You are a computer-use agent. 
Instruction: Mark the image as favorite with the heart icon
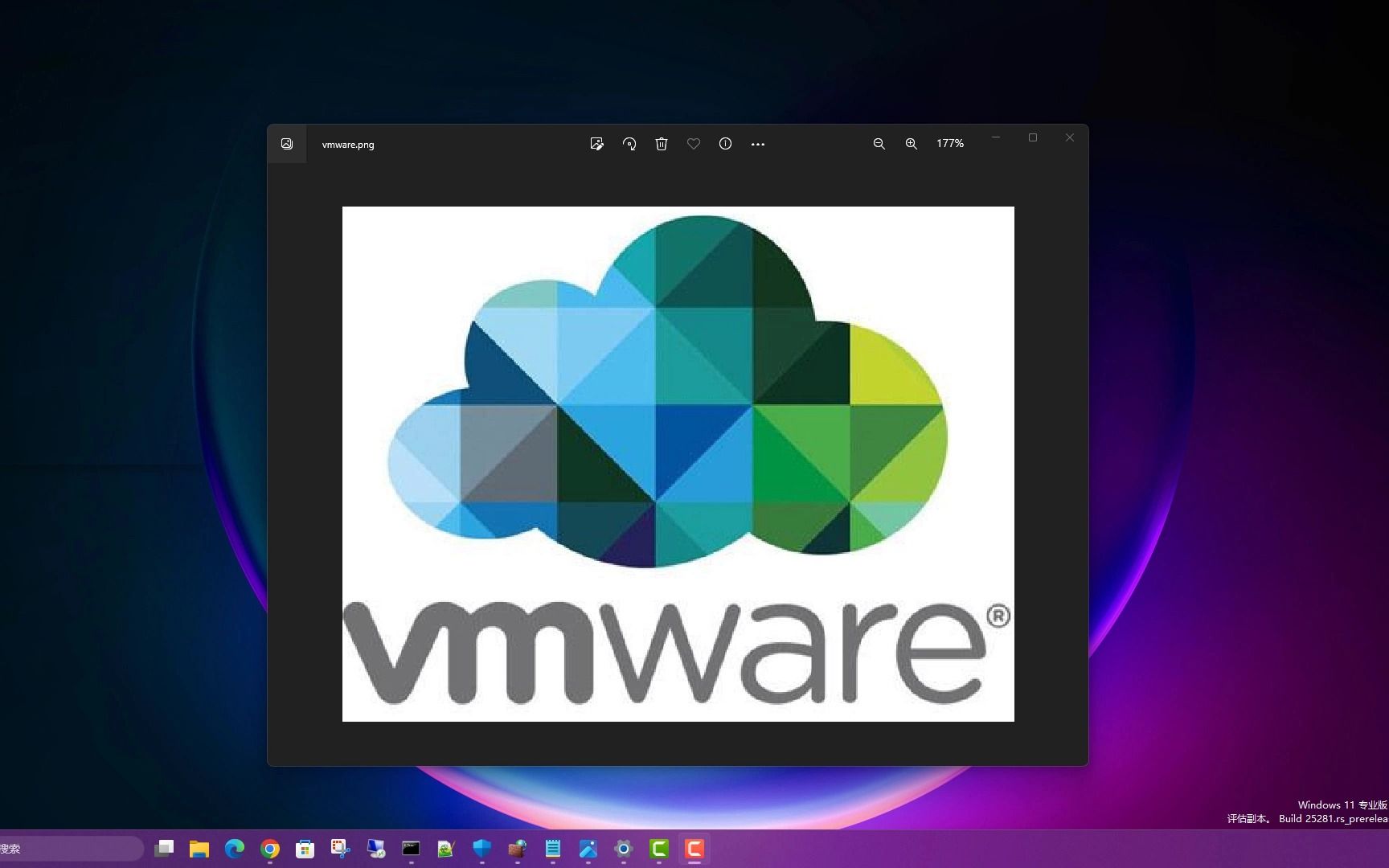[x=694, y=144]
